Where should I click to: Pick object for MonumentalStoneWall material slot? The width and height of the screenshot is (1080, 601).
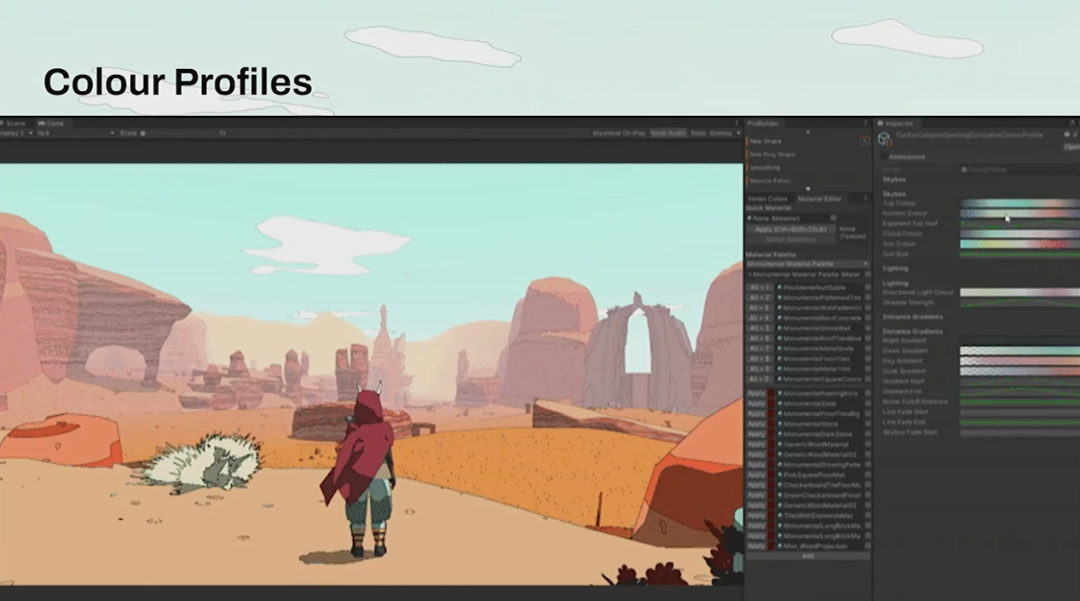tap(867, 328)
